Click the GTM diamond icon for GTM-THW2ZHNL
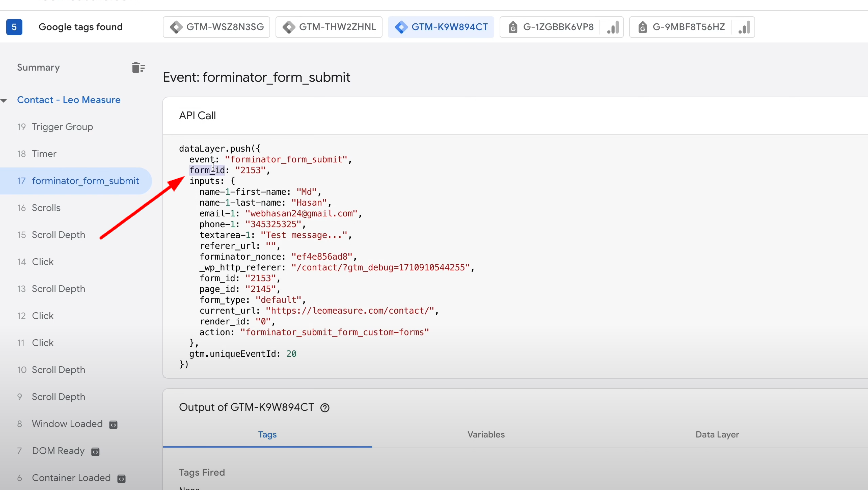868x490 pixels. pos(288,27)
